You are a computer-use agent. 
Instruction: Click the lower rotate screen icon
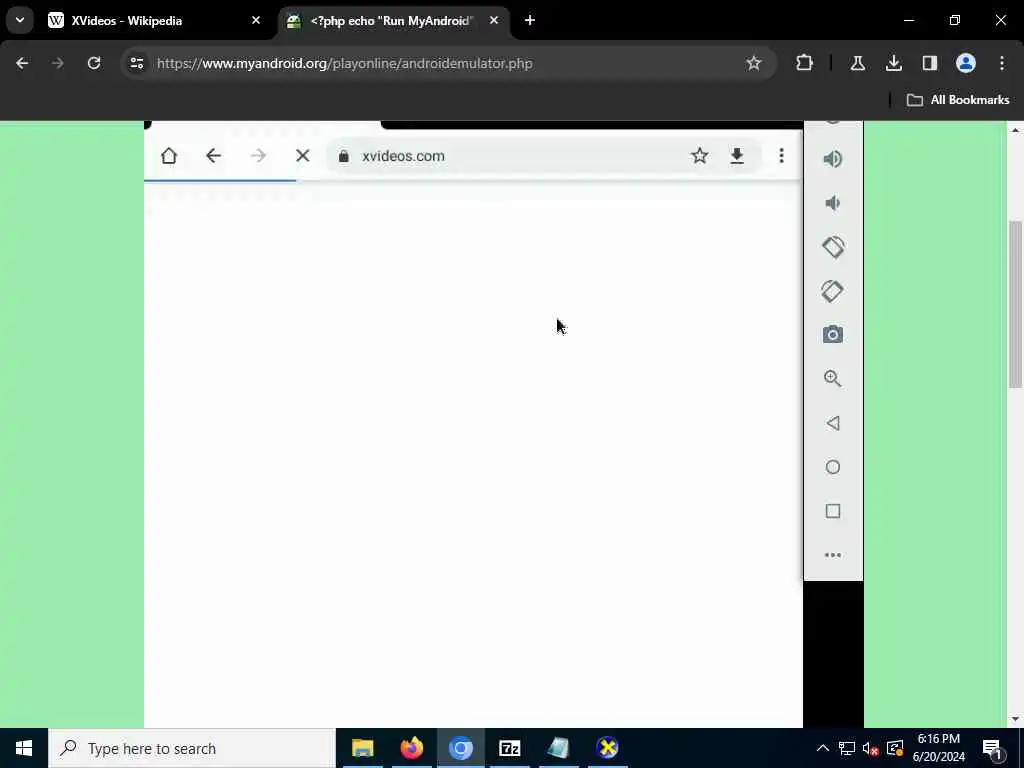tap(833, 291)
